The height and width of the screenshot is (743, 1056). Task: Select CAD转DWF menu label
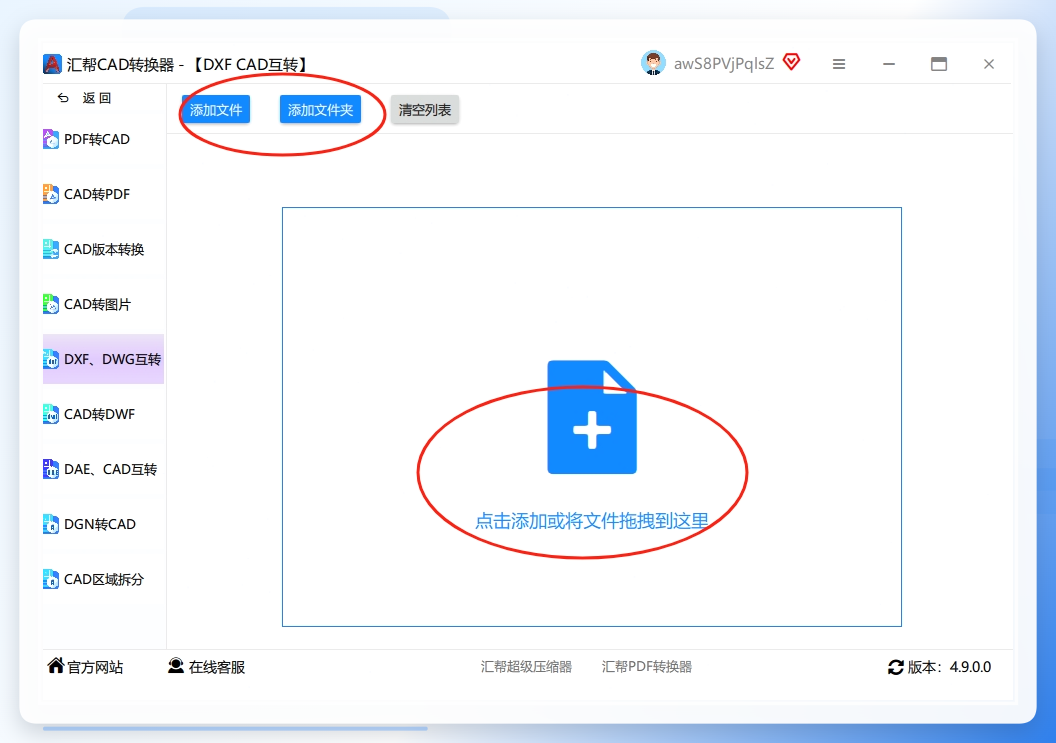(x=100, y=414)
